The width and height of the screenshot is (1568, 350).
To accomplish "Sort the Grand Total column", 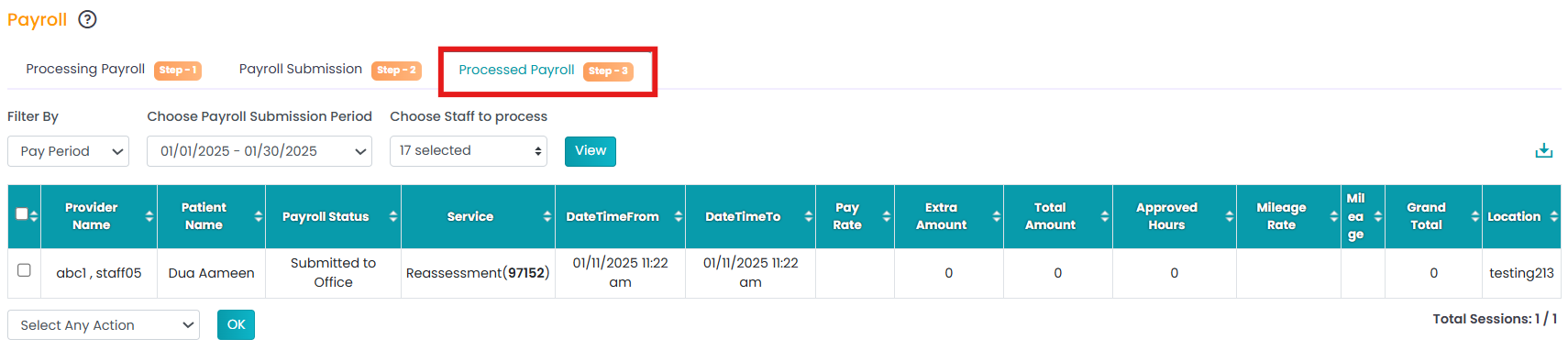I will (x=1474, y=216).
